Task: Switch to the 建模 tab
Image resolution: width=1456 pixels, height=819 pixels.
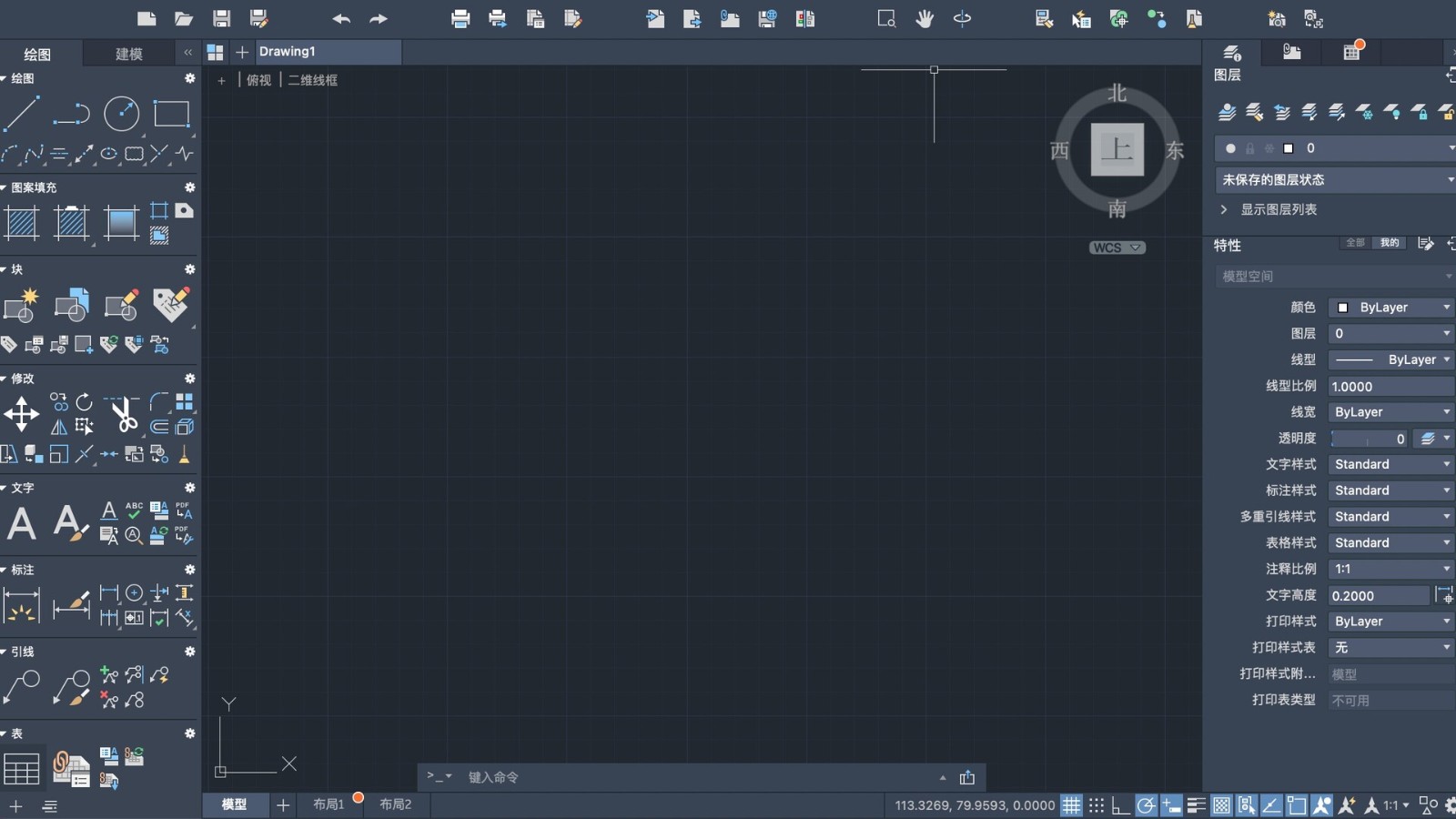Action: (129, 54)
